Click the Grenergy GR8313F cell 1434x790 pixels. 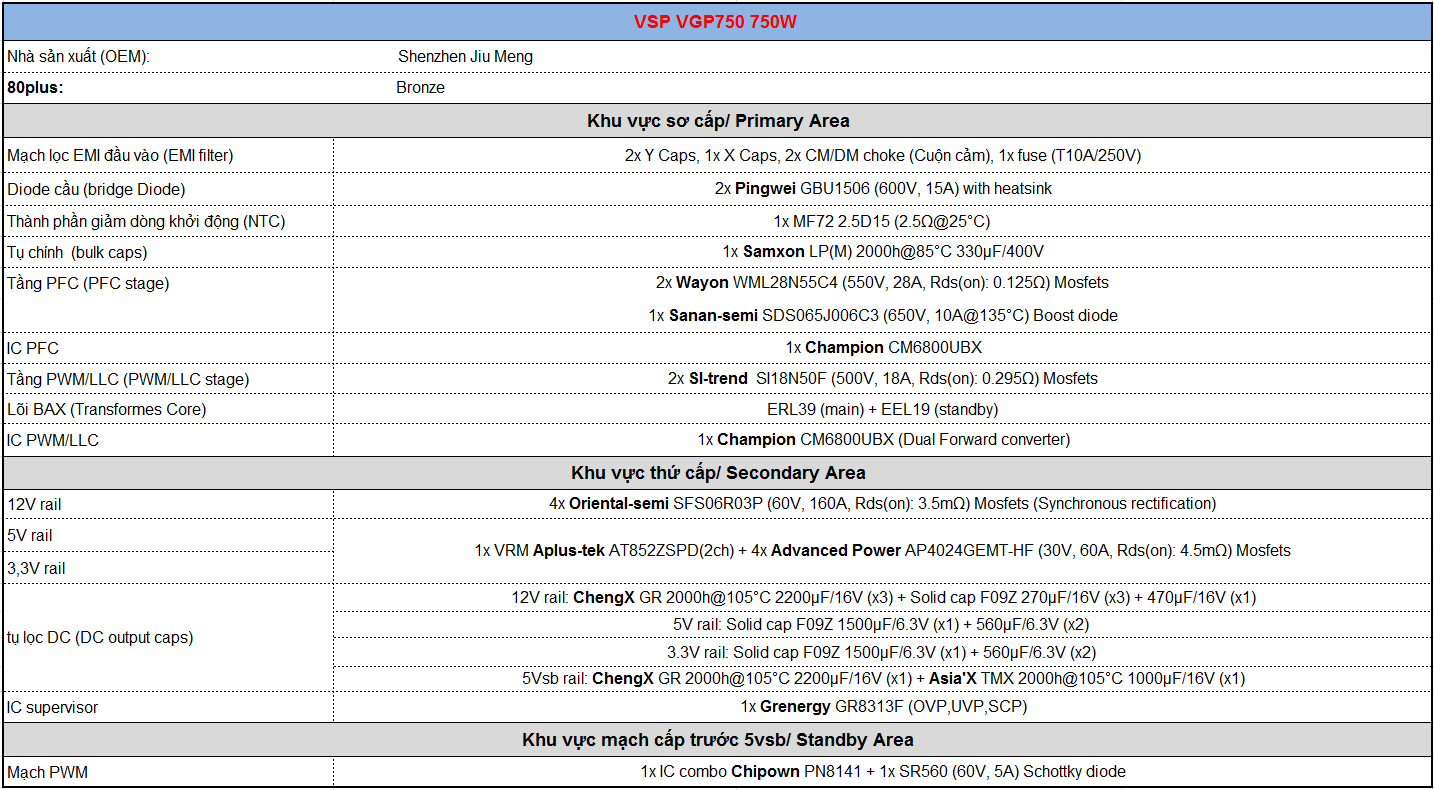[x=882, y=708]
